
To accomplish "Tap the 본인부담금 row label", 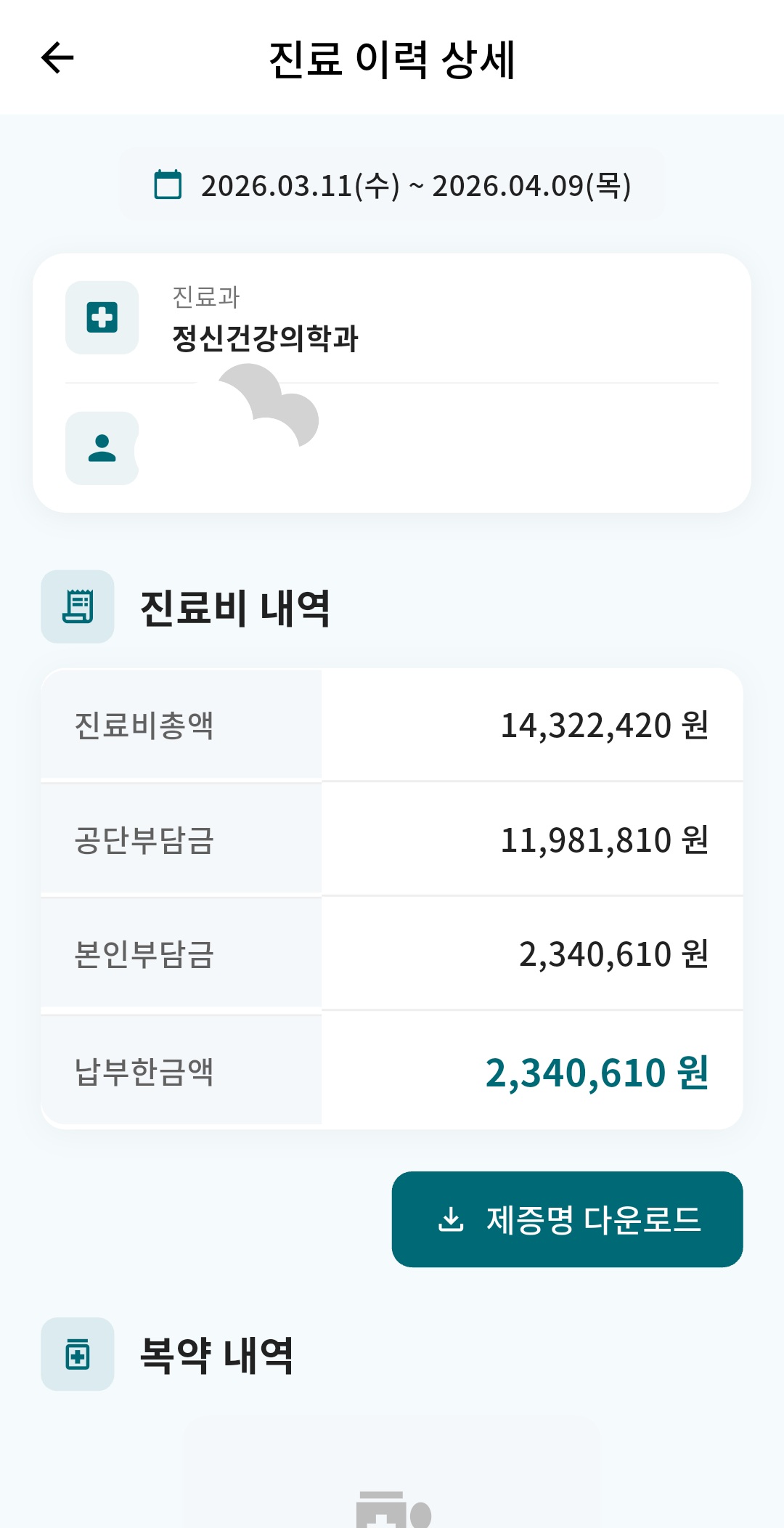I will click(x=144, y=954).
